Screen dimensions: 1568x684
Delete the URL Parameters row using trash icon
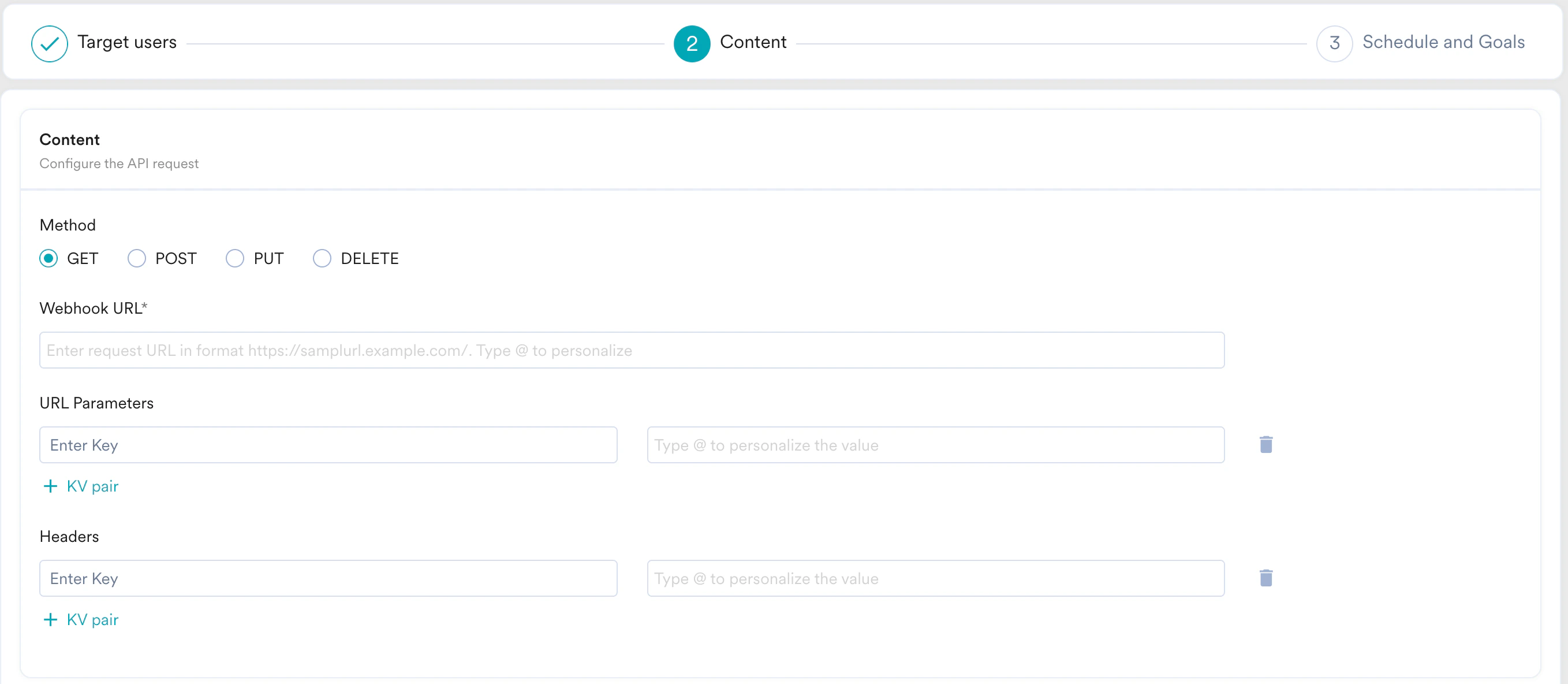point(1267,445)
